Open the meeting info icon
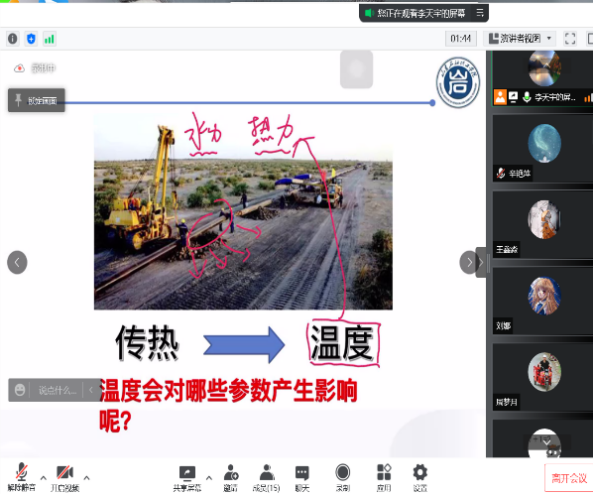This screenshot has width=593, height=494. tap(12, 39)
